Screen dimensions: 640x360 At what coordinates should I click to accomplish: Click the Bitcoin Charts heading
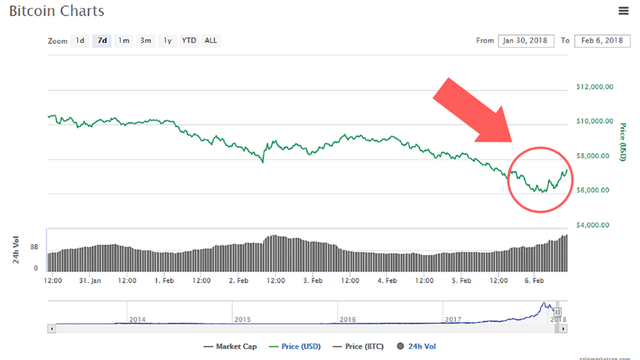coord(57,11)
